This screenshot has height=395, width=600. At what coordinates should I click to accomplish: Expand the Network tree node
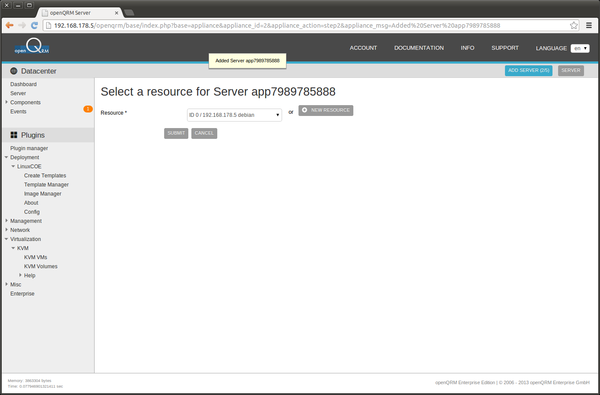[x=7, y=230]
